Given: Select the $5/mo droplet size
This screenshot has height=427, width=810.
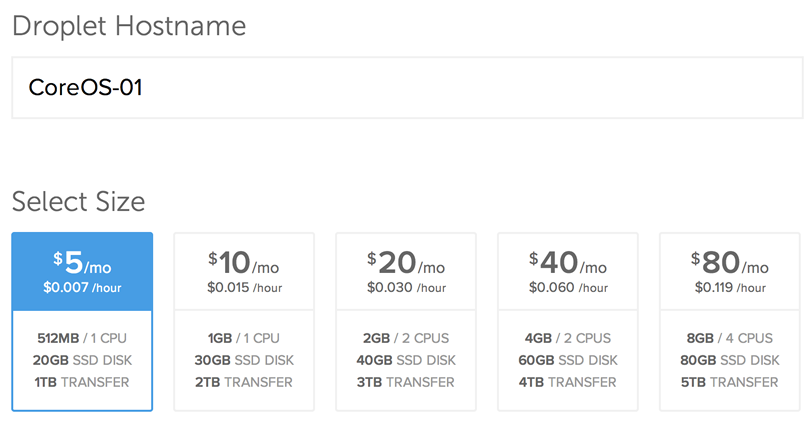Looking at the screenshot, I should [x=82, y=264].
